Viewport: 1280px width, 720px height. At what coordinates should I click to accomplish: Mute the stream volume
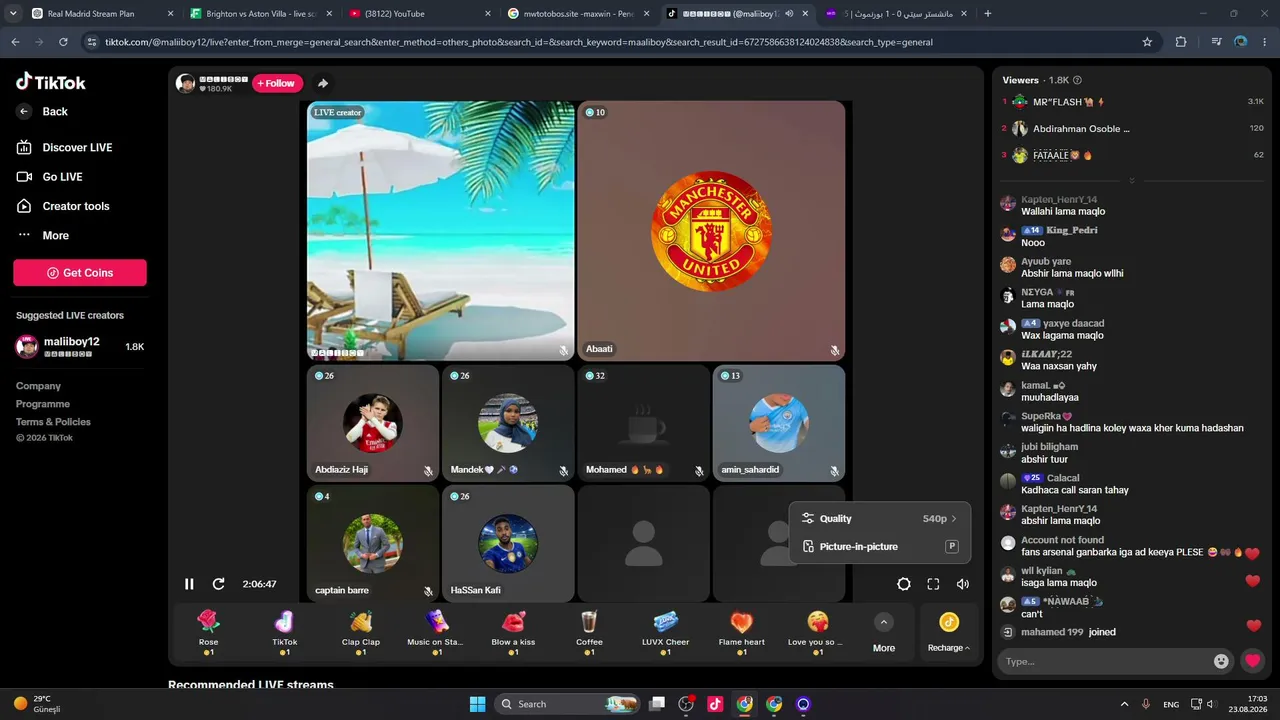point(963,584)
